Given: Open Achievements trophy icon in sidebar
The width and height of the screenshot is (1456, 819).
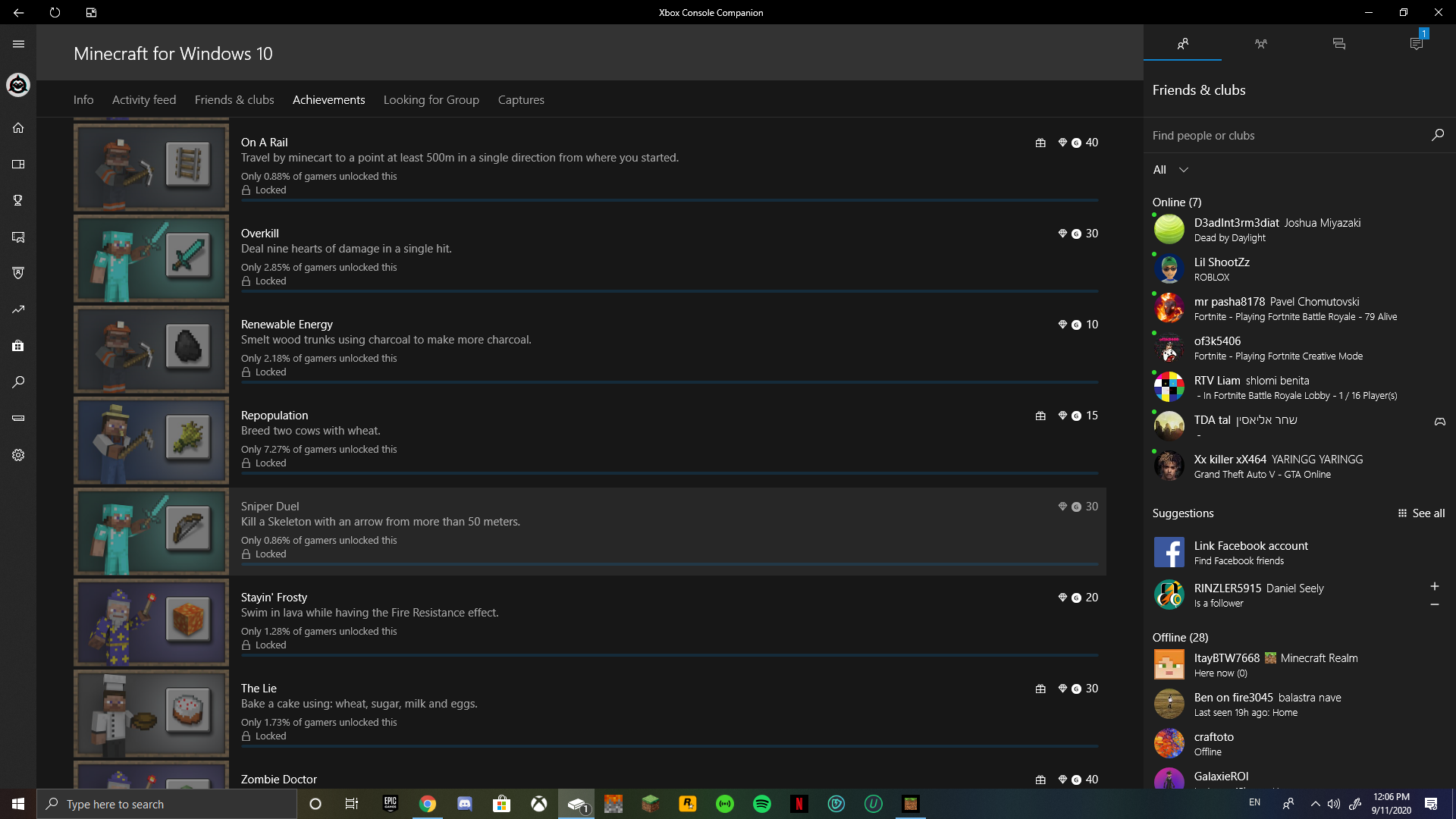Looking at the screenshot, I should pyautogui.click(x=18, y=200).
